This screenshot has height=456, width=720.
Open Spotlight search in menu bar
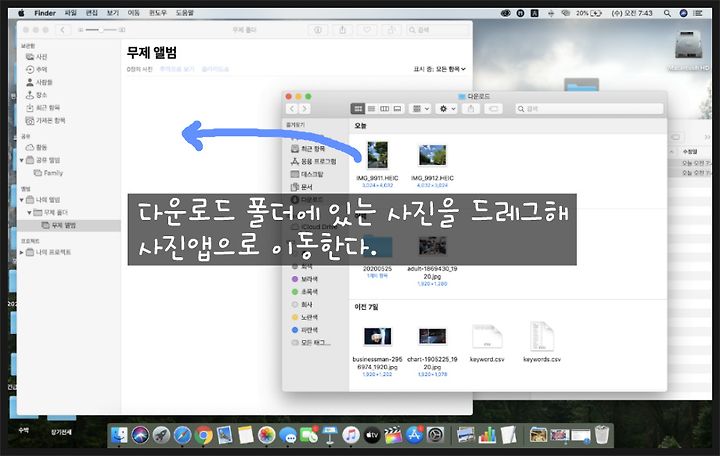(667, 13)
